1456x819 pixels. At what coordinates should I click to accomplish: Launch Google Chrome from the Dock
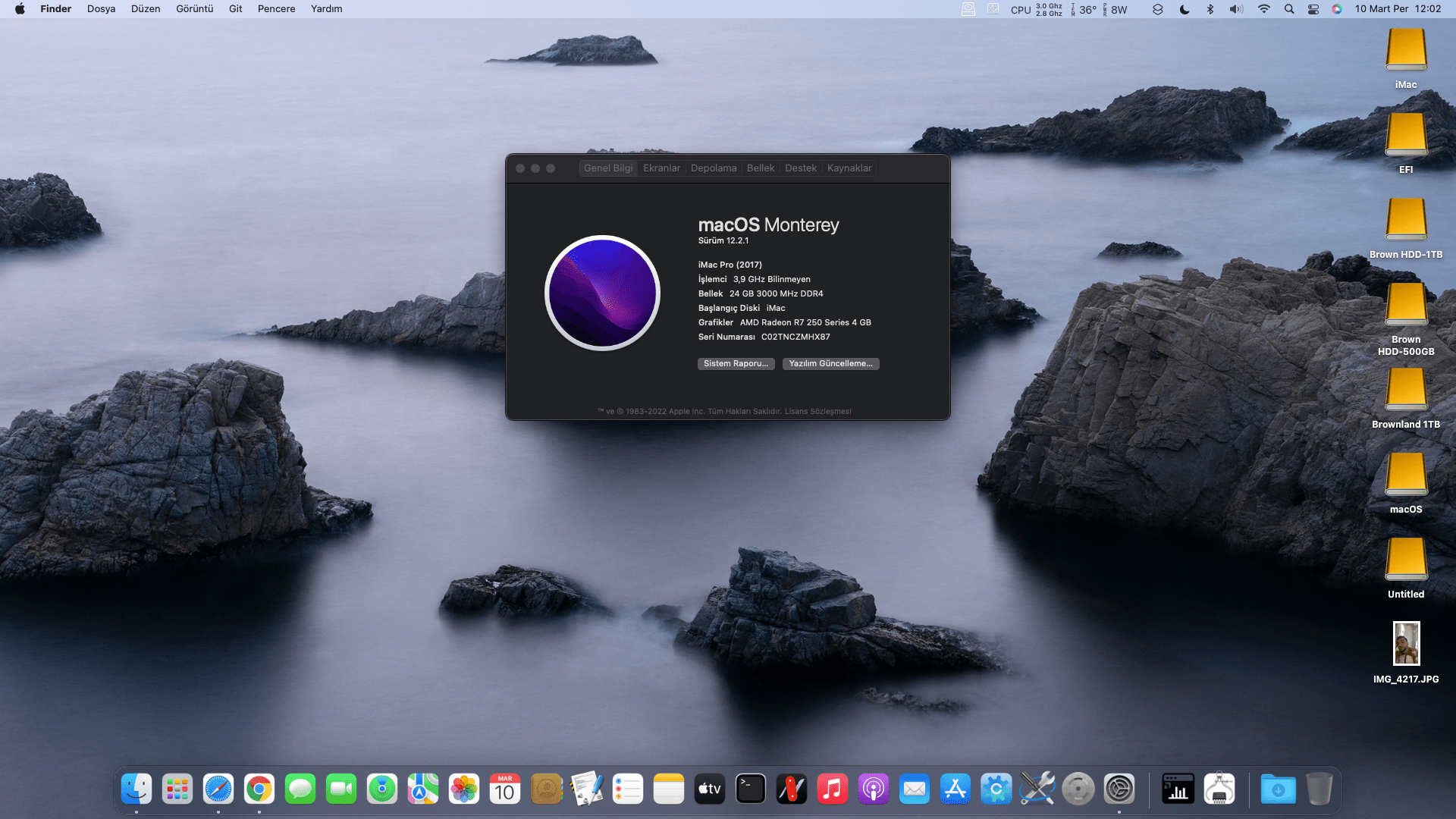click(x=259, y=789)
